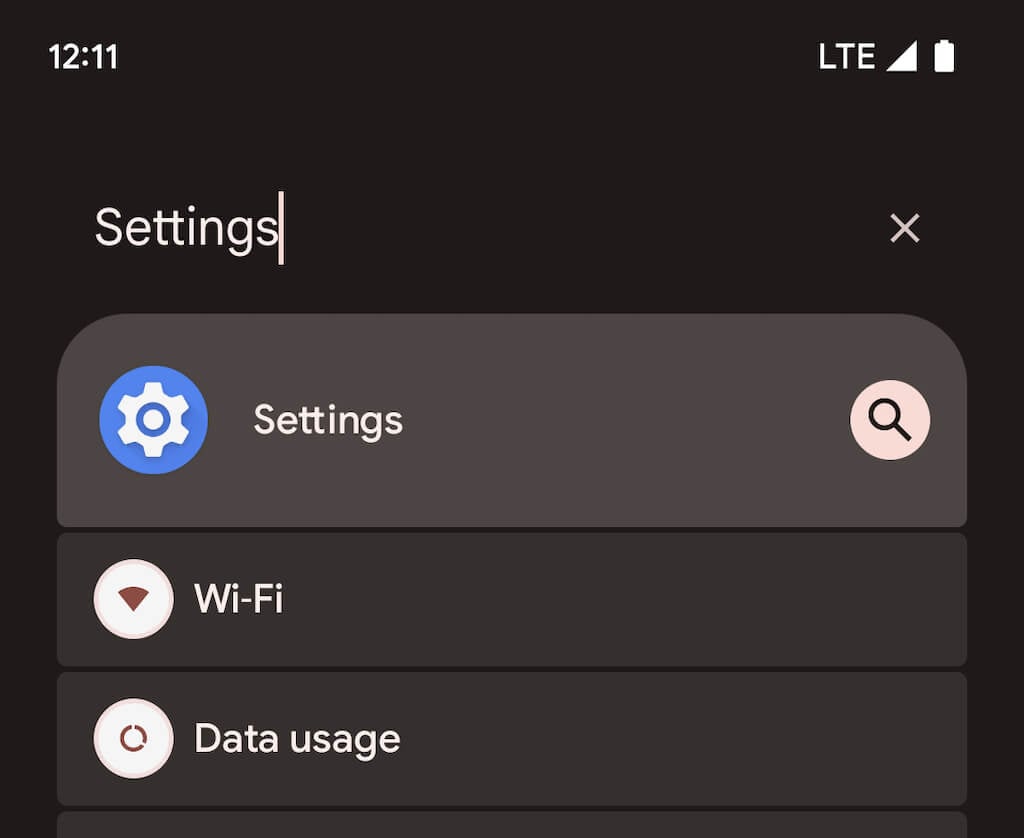1024x838 pixels.
Task: Tap the battery icon in status bar
Action: 944,57
